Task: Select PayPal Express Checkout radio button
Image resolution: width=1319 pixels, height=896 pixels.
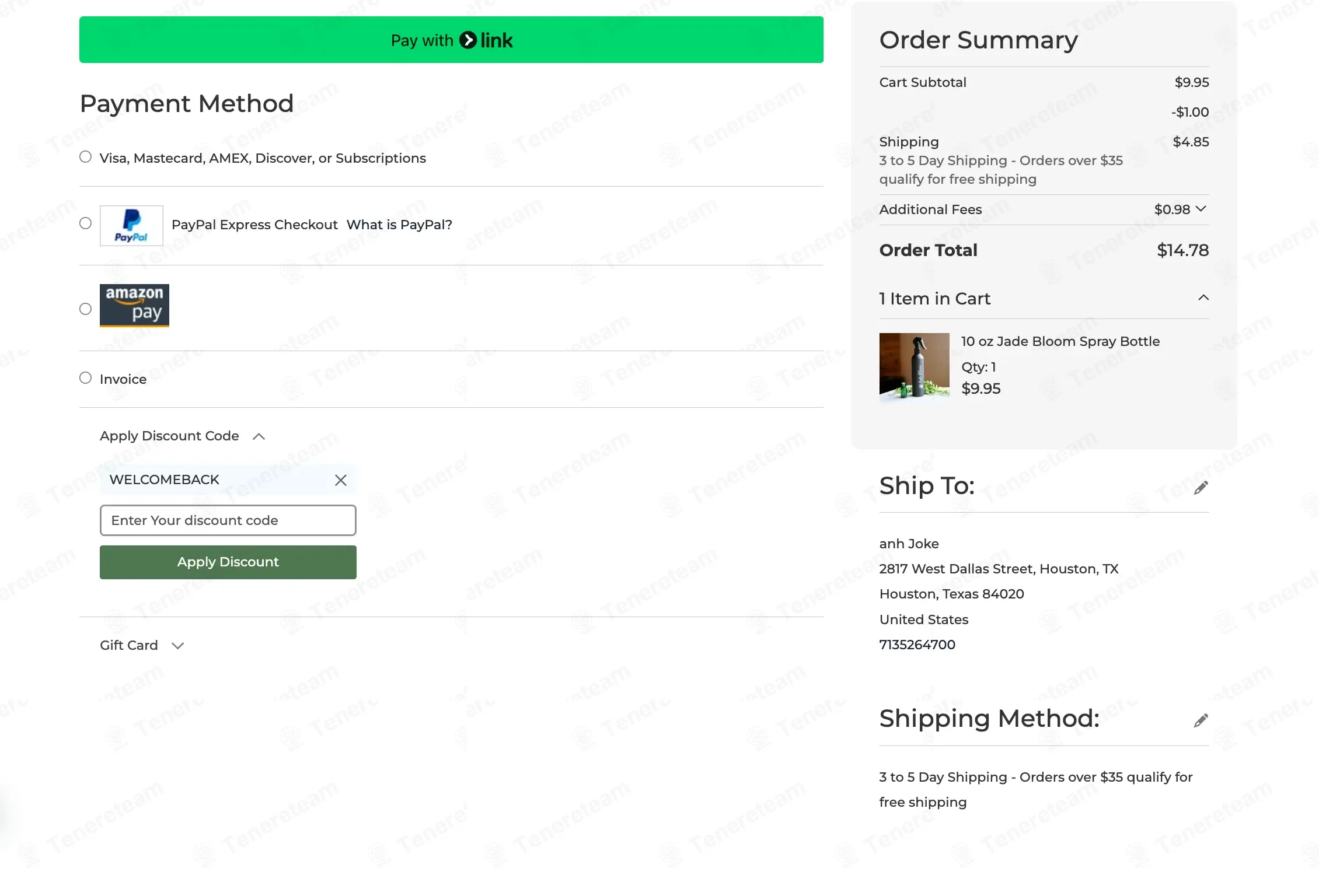Action: [x=86, y=223]
